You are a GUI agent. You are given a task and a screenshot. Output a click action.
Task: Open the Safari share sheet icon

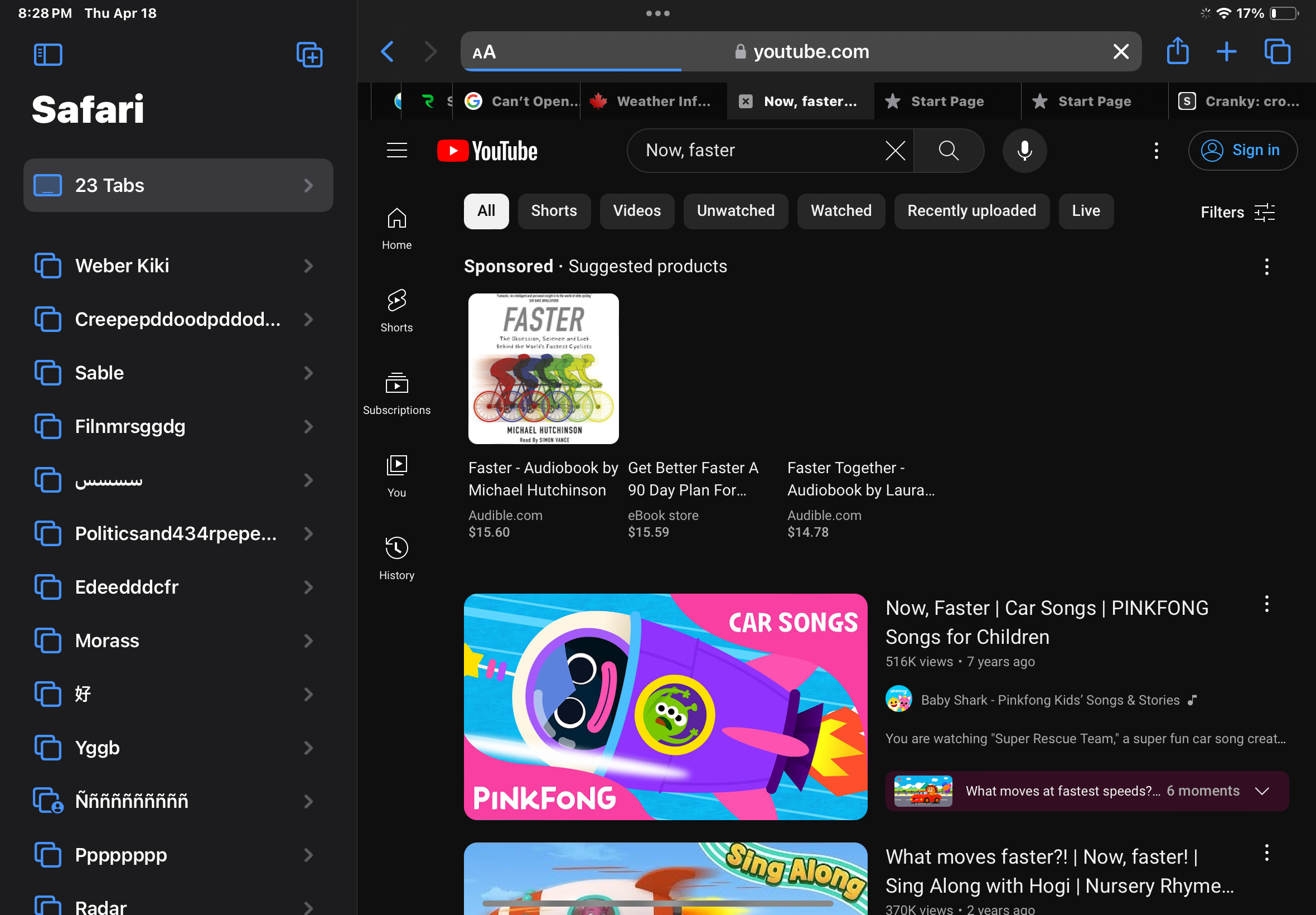[1177, 51]
